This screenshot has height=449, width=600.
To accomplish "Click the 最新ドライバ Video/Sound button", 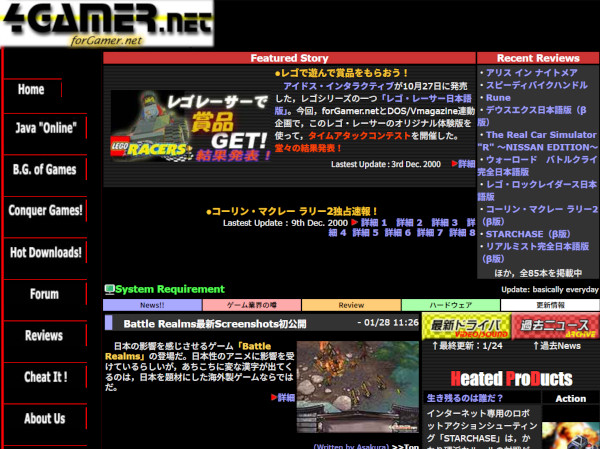I will [x=466, y=326].
